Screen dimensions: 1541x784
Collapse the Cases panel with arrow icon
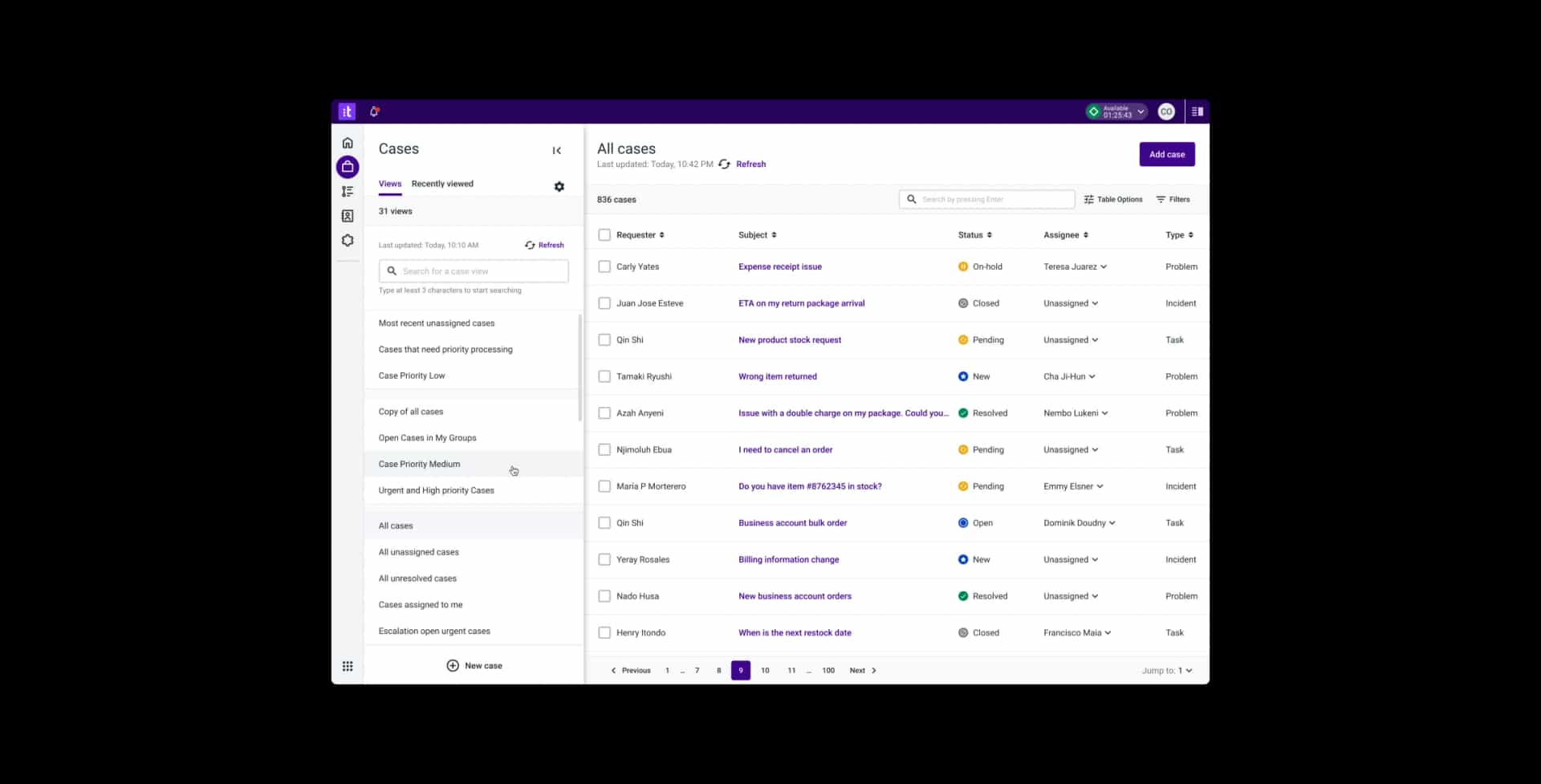pyautogui.click(x=556, y=151)
